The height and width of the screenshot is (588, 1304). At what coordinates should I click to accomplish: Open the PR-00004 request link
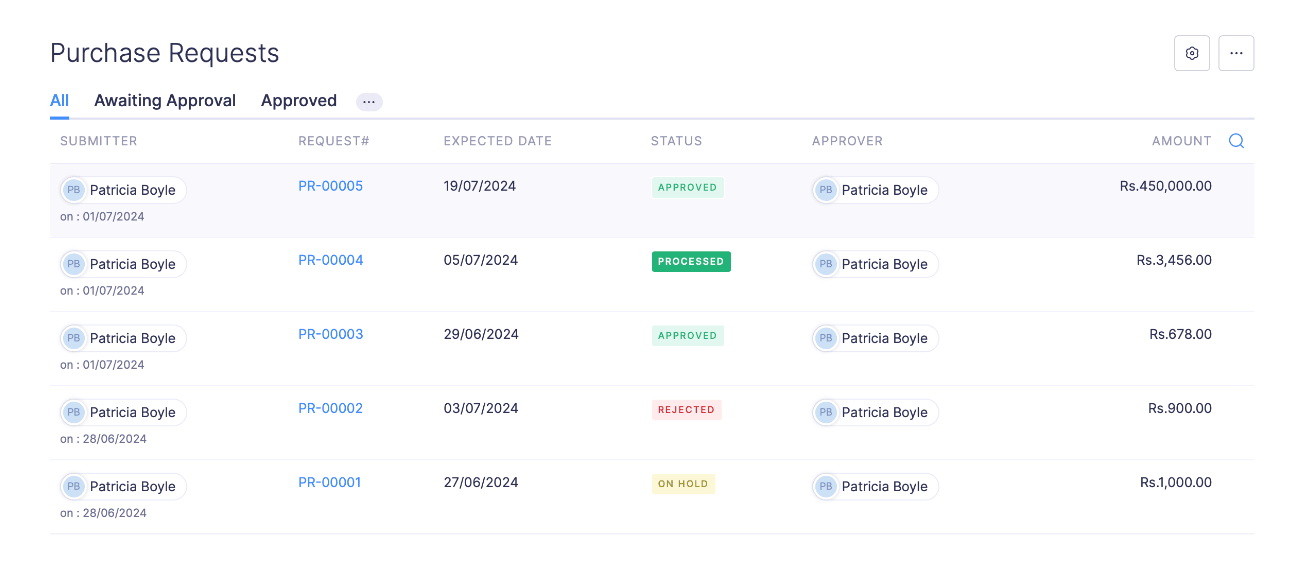330,260
